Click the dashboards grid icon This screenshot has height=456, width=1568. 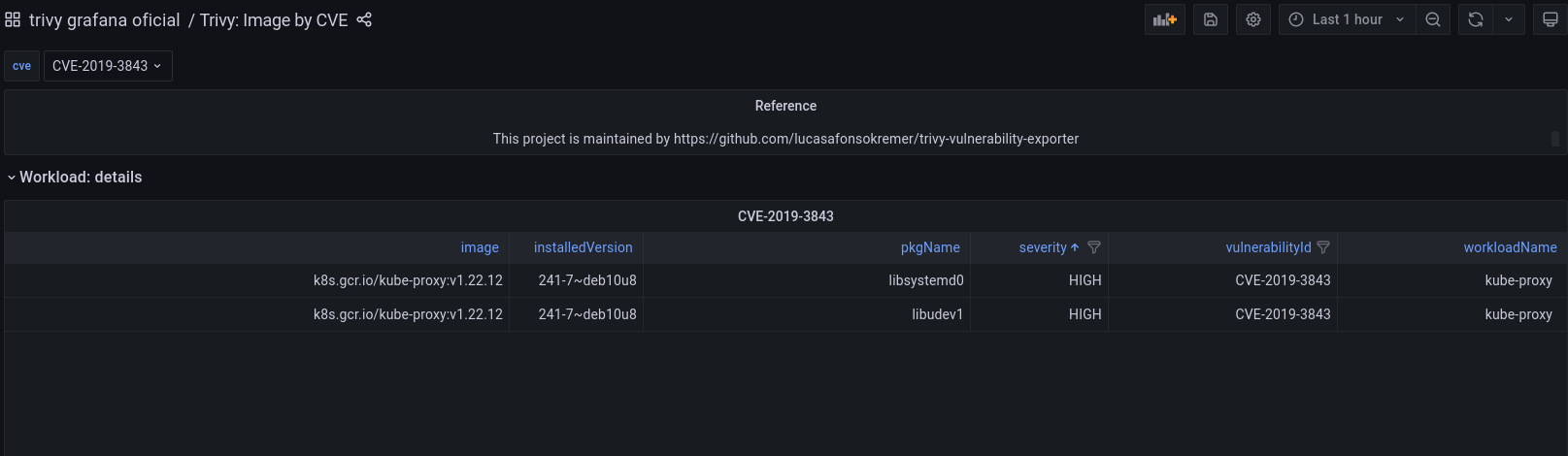coord(13,19)
